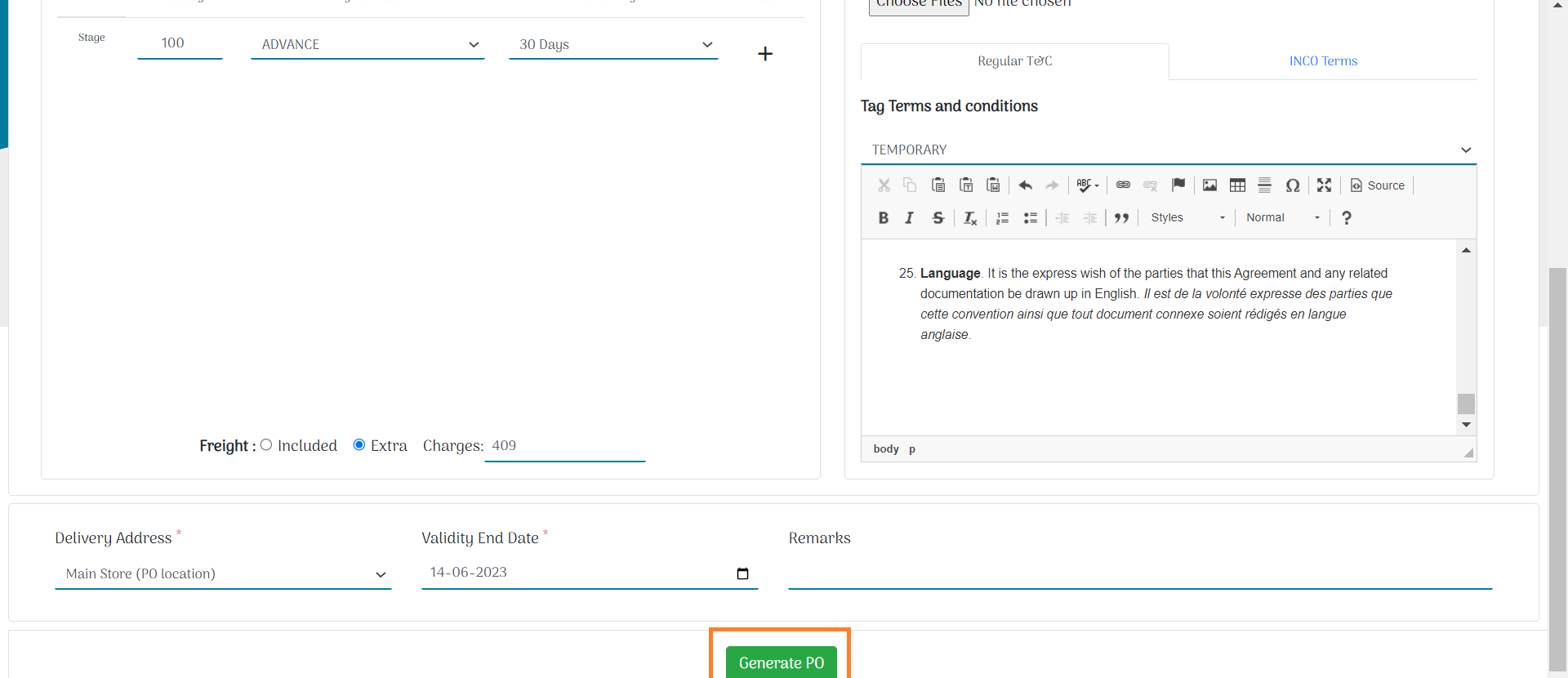This screenshot has height=678, width=1568.
Task: Toggle italic text in editor
Action: pyautogui.click(x=909, y=218)
